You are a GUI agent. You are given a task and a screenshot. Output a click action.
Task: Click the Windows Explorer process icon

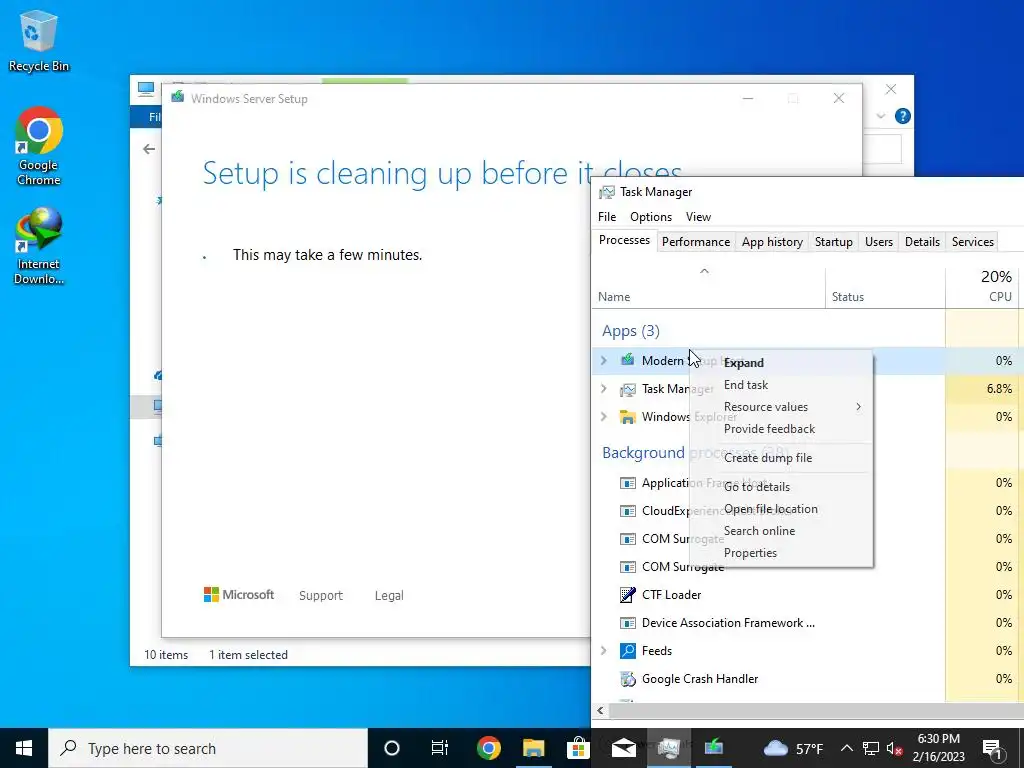coord(628,417)
